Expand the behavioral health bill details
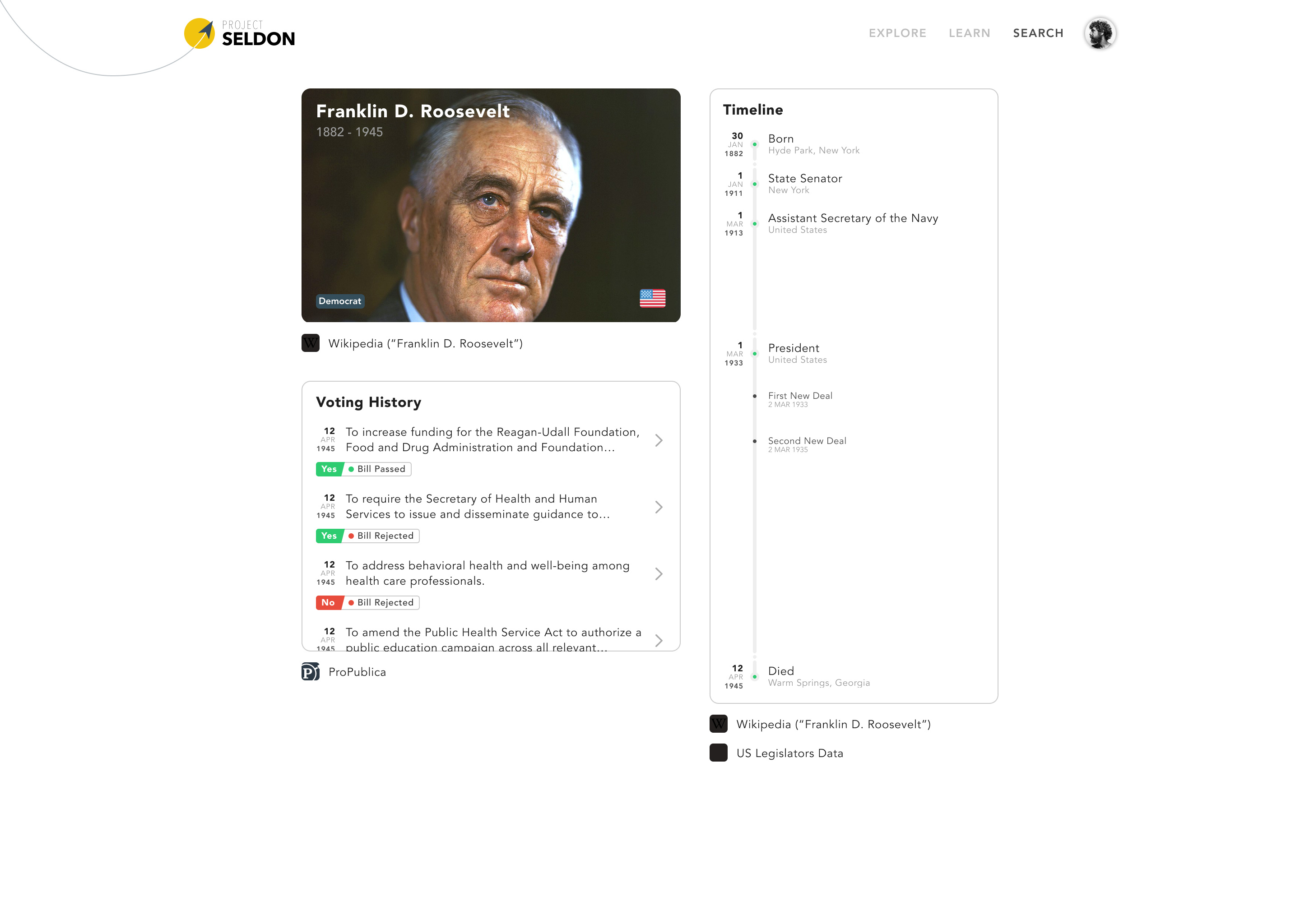The width and height of the screenshot is (1300, 924). click(x=659, y=574)
